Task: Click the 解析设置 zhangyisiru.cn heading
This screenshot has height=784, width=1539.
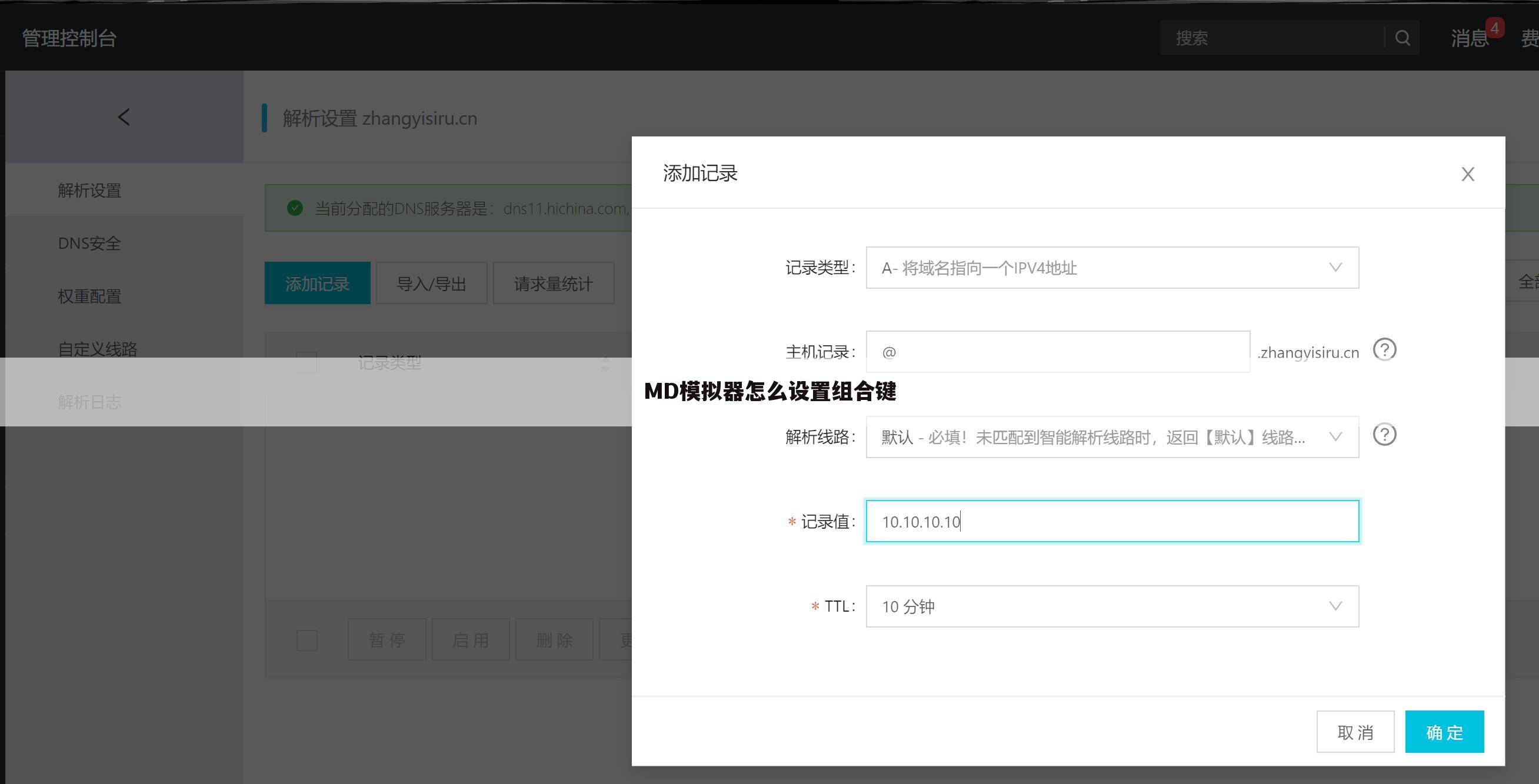Action: pyautogui.click(x=380, y=118)
